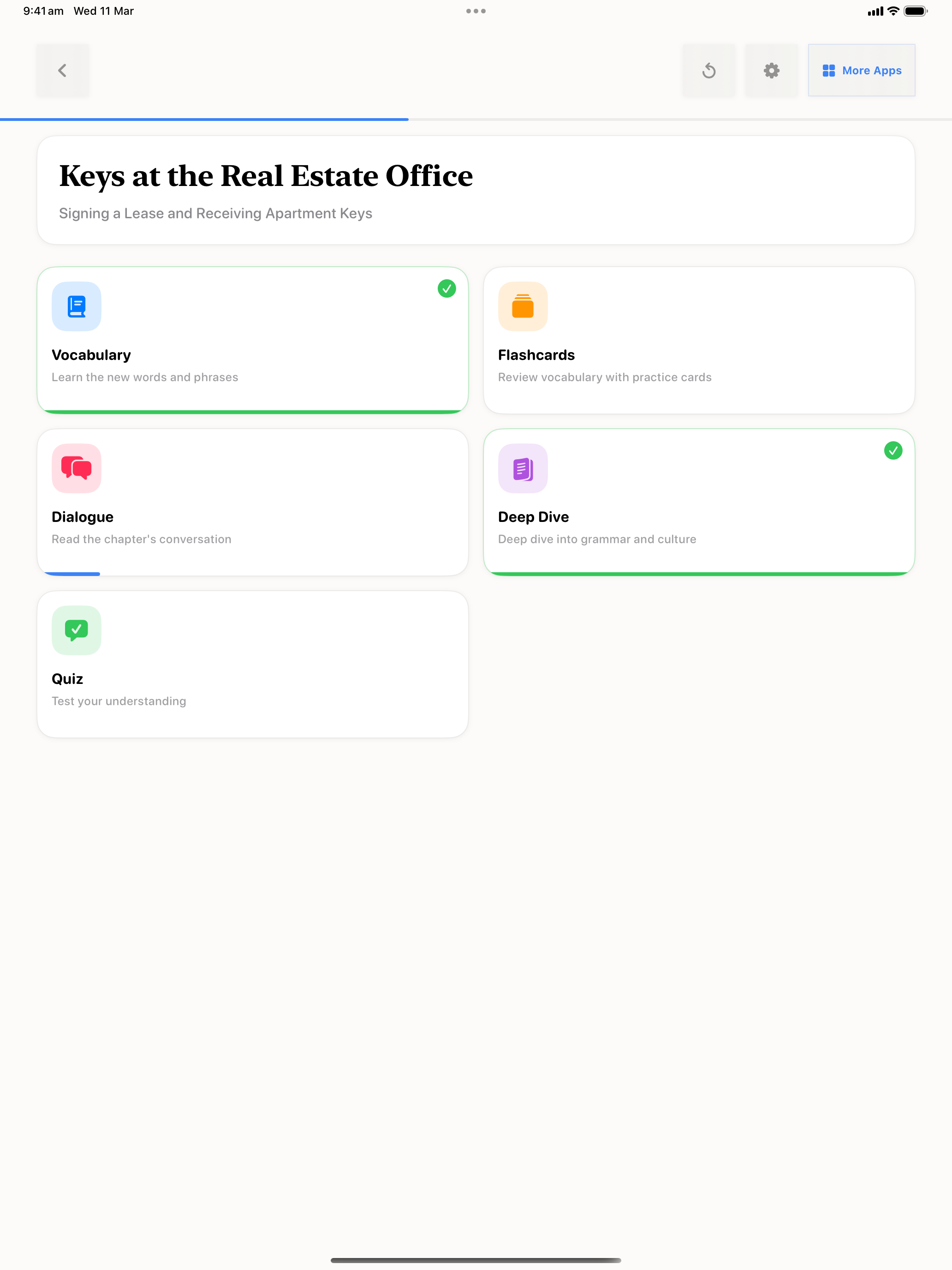The height and width of the screenshot is (1270, 952).
Task: Click the 'Keys at the Real Estate Office' heading
Action: [266, 176]
